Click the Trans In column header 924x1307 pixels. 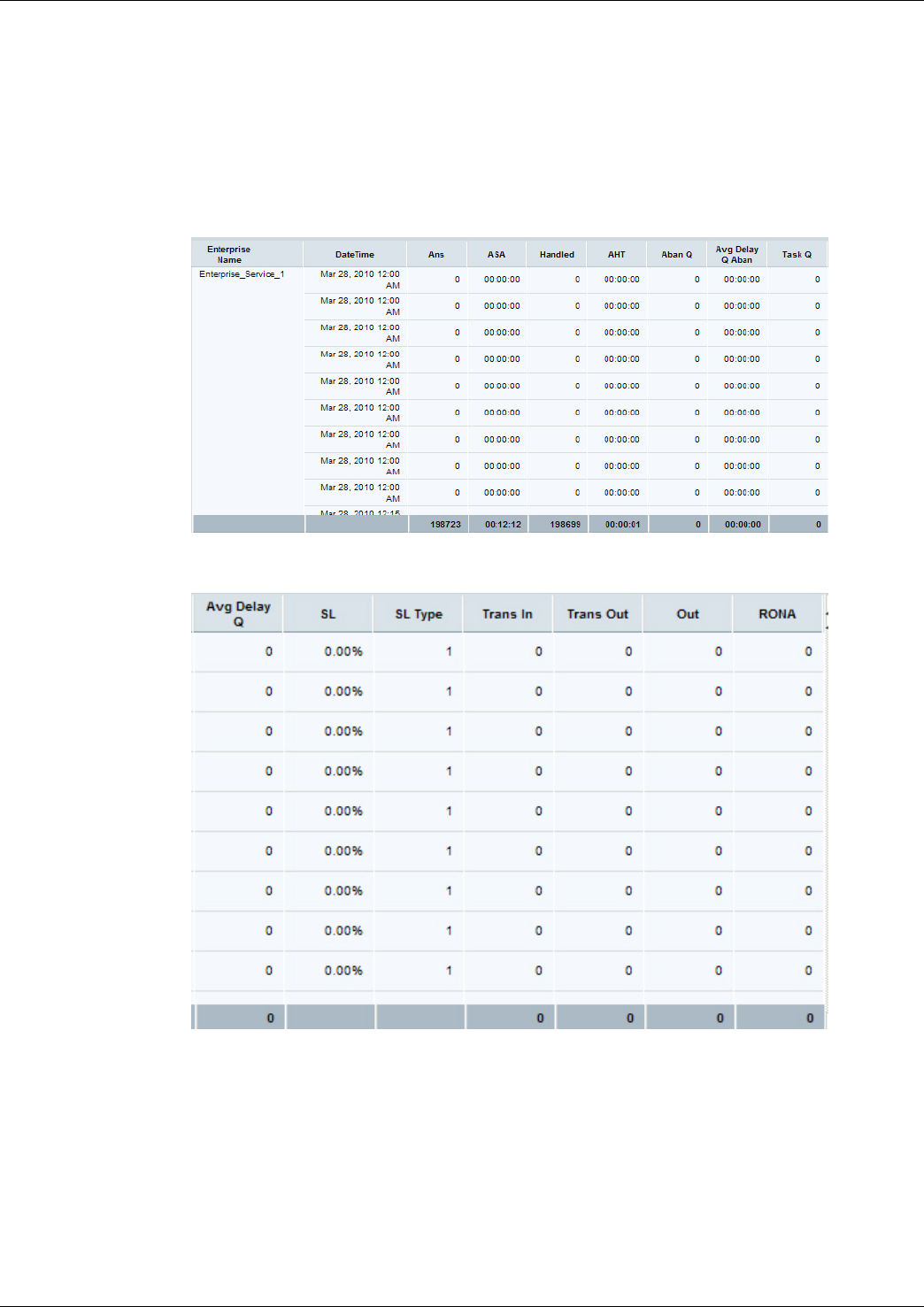coord(508,613)
